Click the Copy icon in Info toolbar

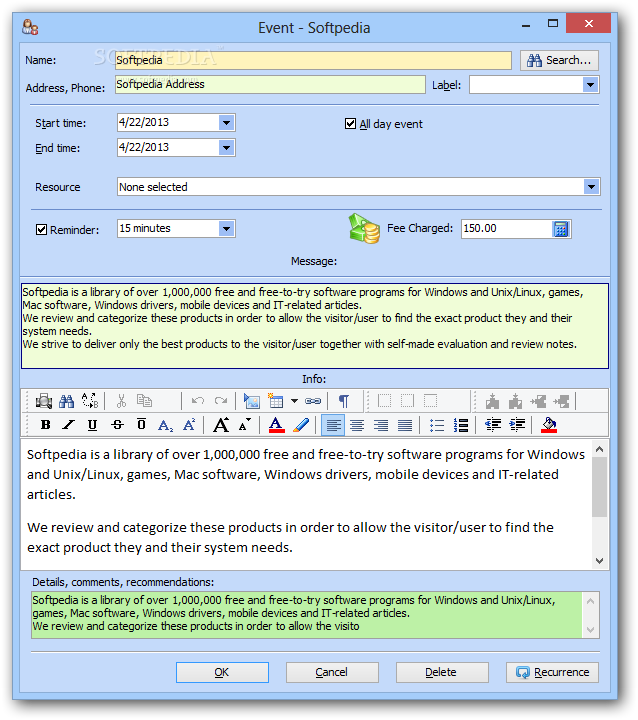[x=144, y=401]
